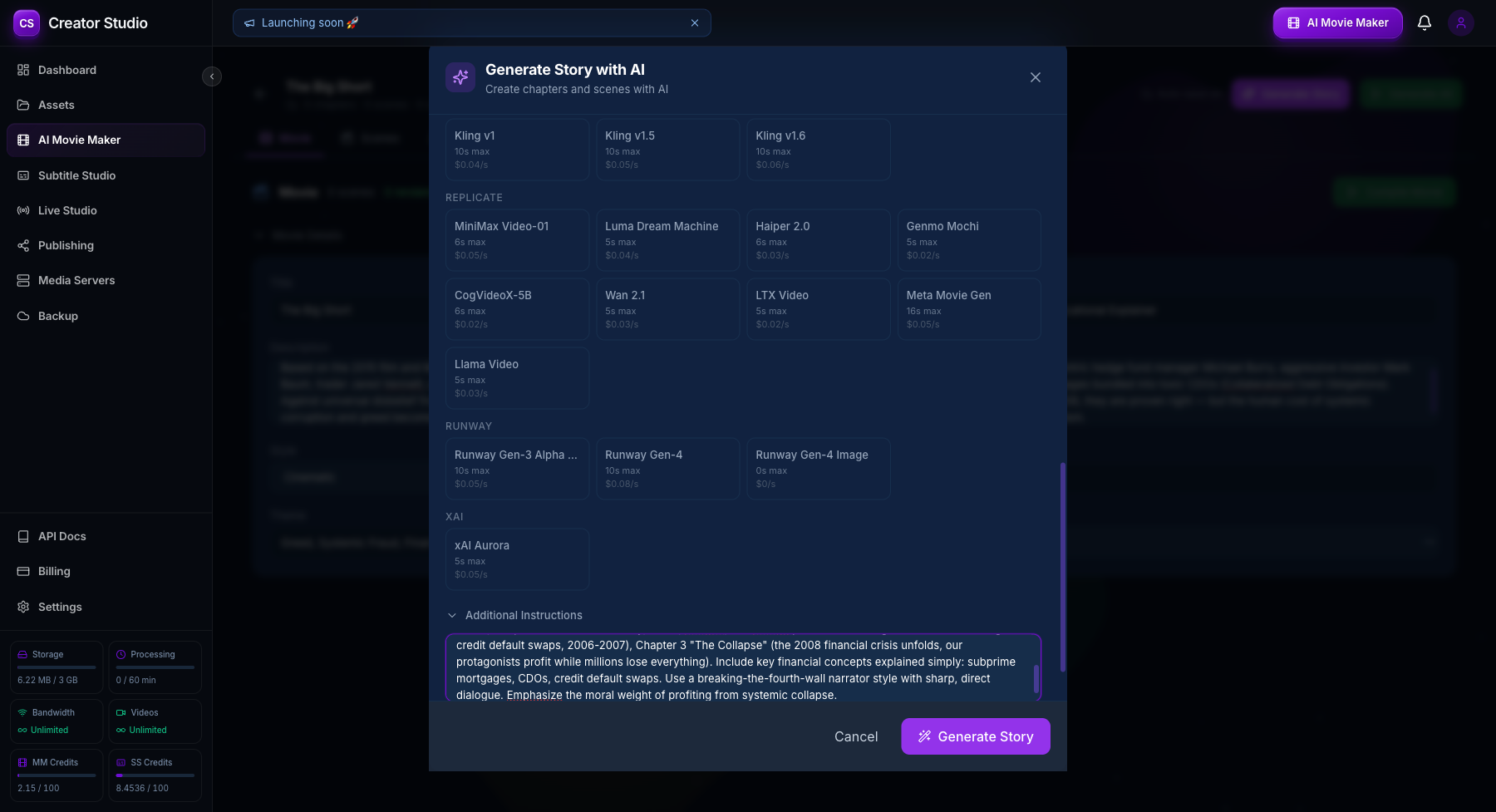This screenshot has height=812, width=1496.
Task: Select the Kling v1 model
Action: pos(518,150)
